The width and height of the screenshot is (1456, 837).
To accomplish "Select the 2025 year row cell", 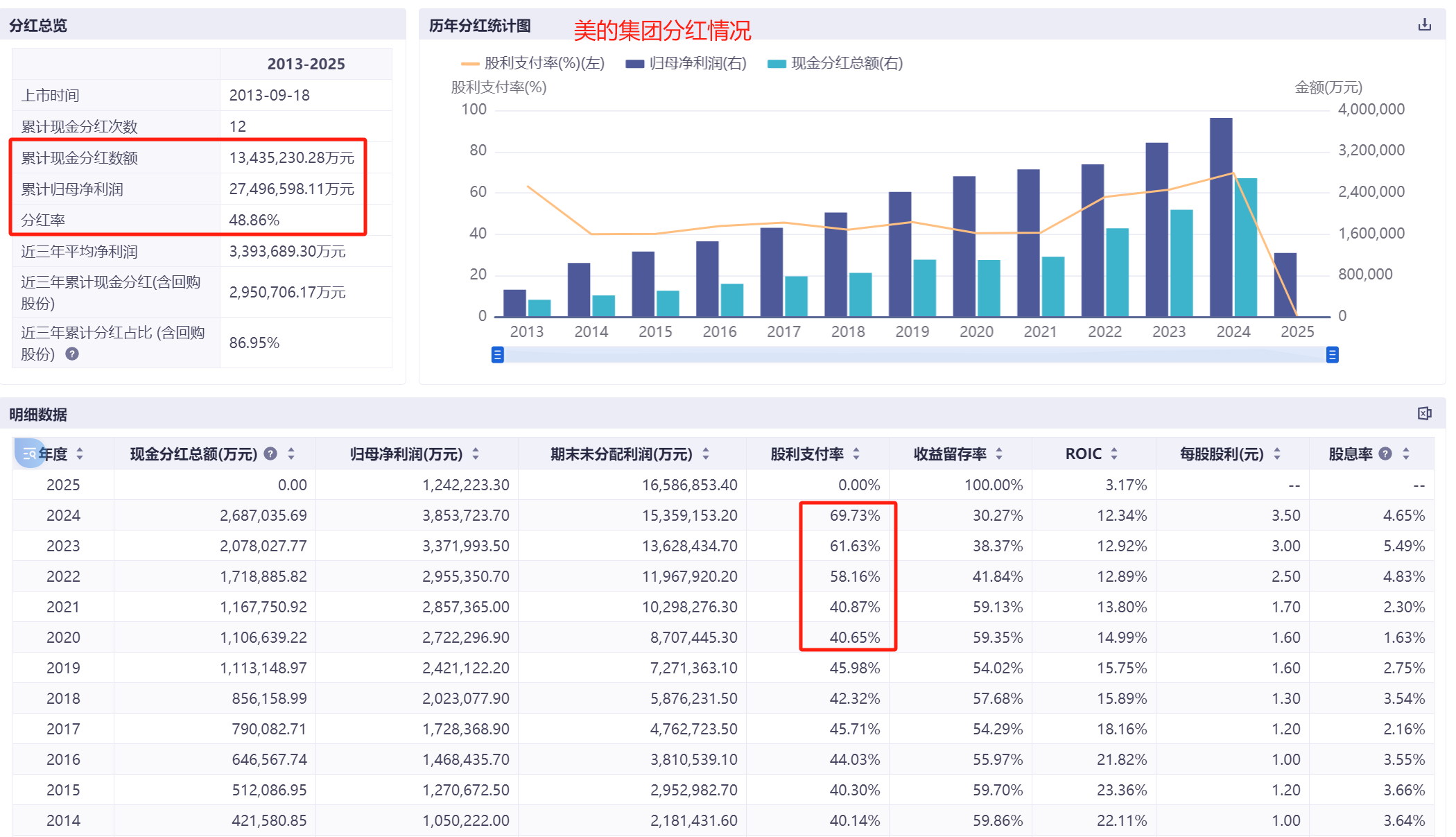I will (x=63, y=485).
